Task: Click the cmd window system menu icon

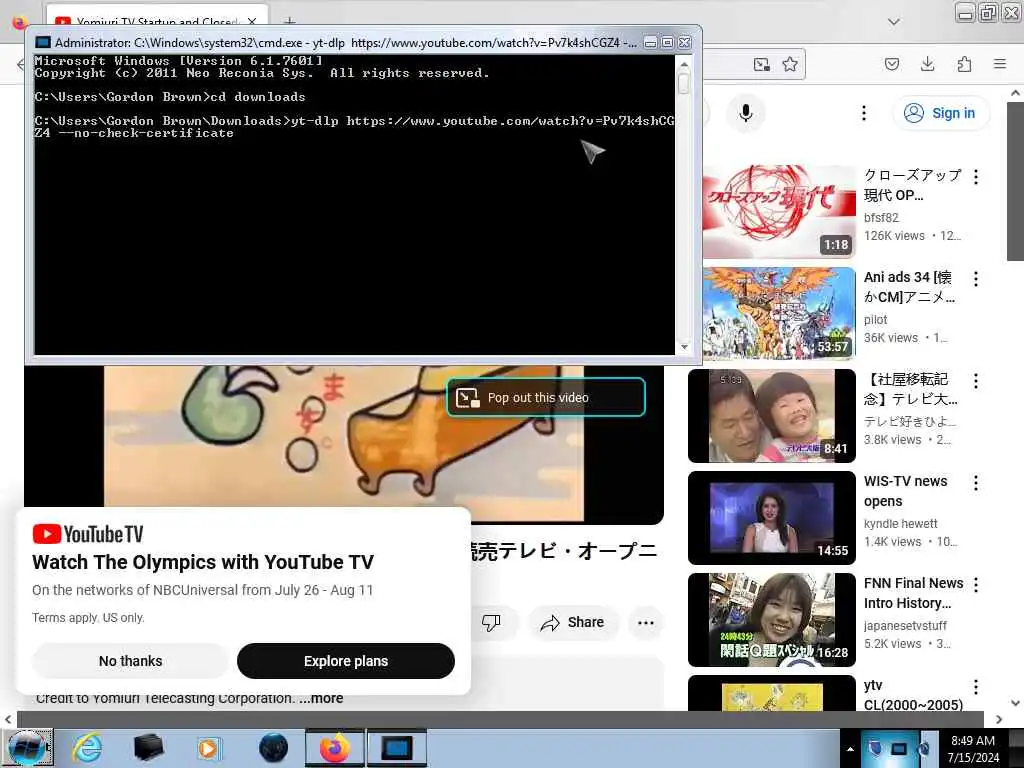Action: click(x=43, y=42)
